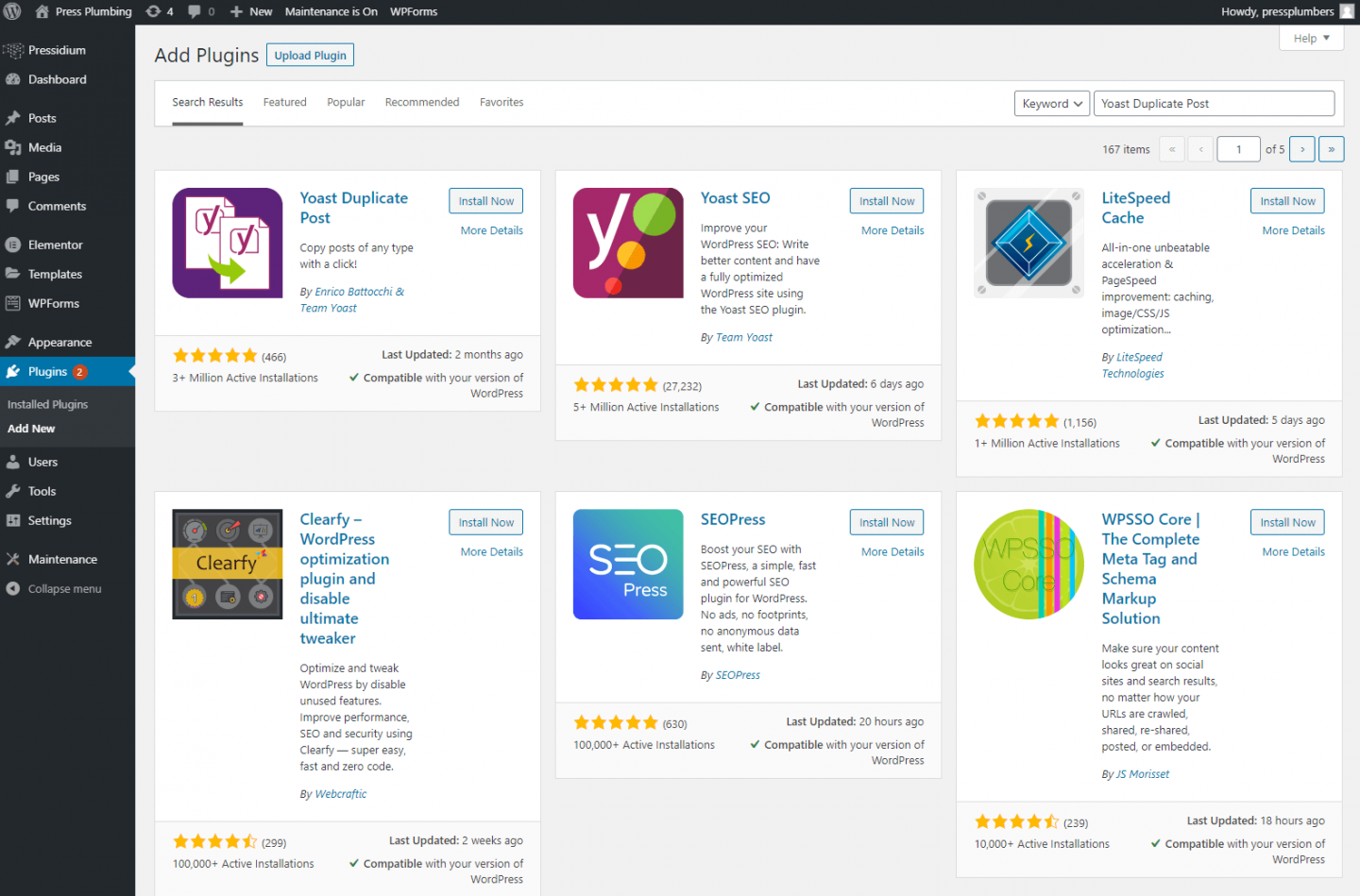Open Installed Plugins submenu item

point(47,404)
